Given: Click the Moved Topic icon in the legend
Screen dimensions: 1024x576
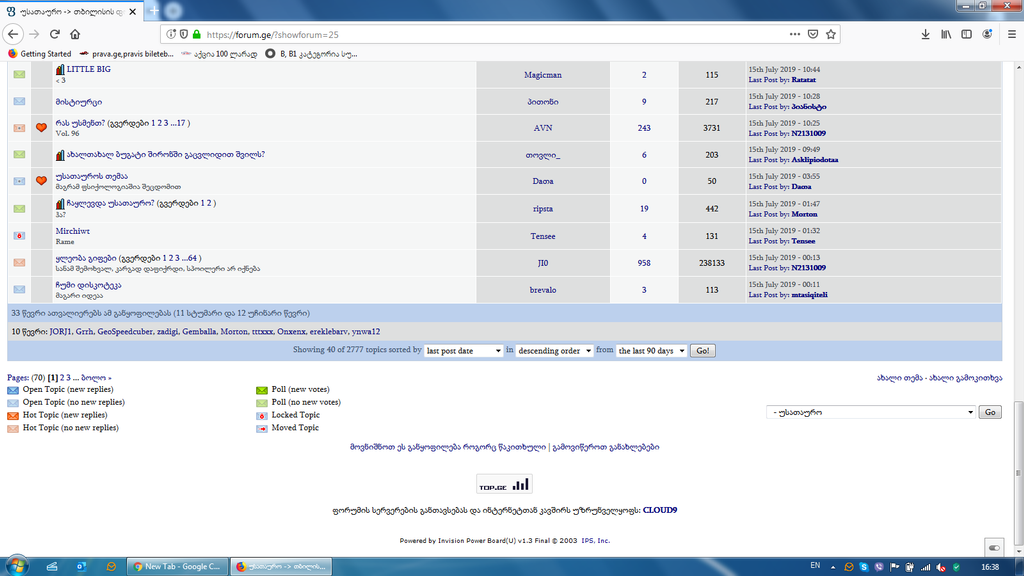Looking at the screenshot, I should point(262,427).
